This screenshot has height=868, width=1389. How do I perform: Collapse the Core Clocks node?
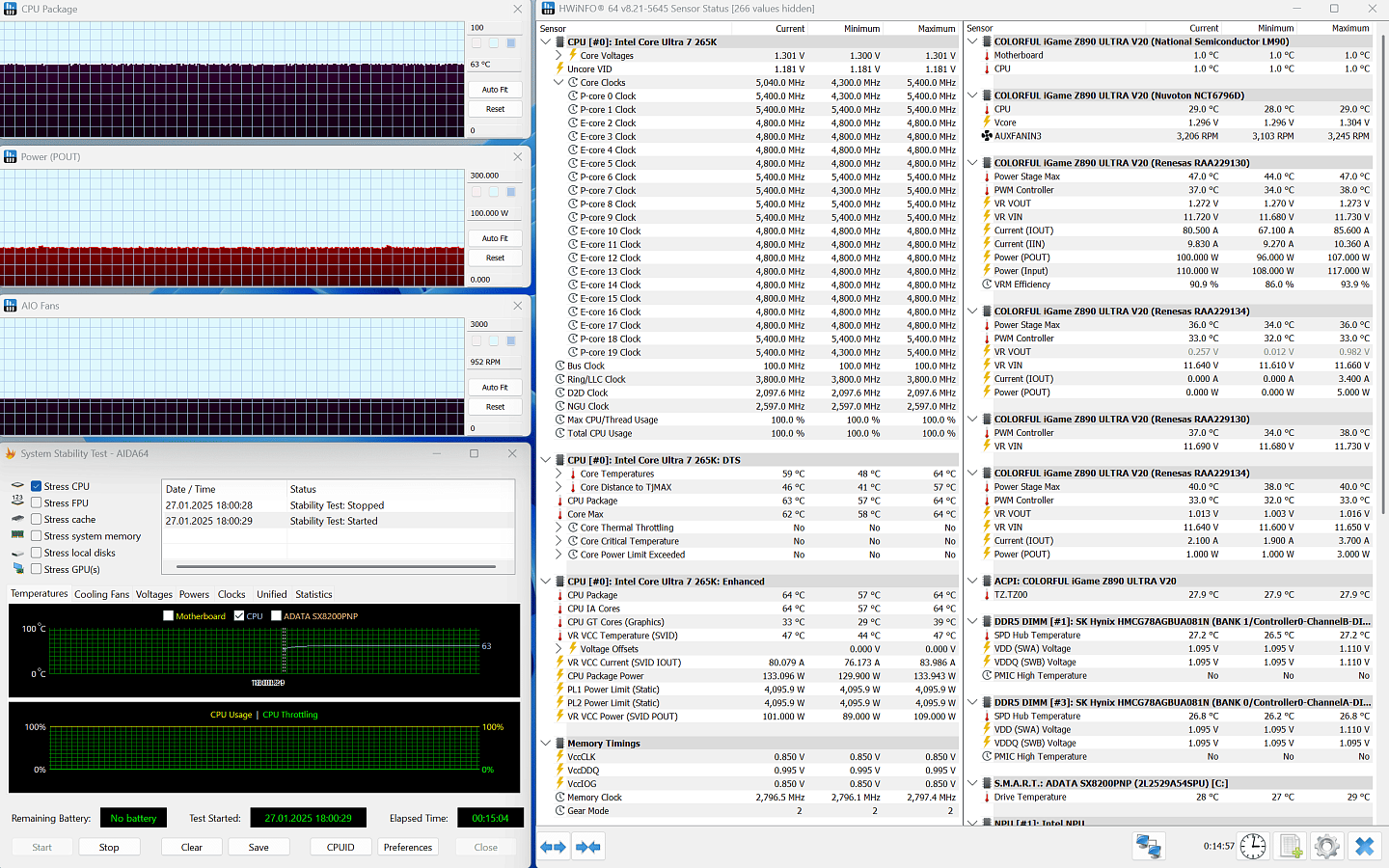click(558, 82)
